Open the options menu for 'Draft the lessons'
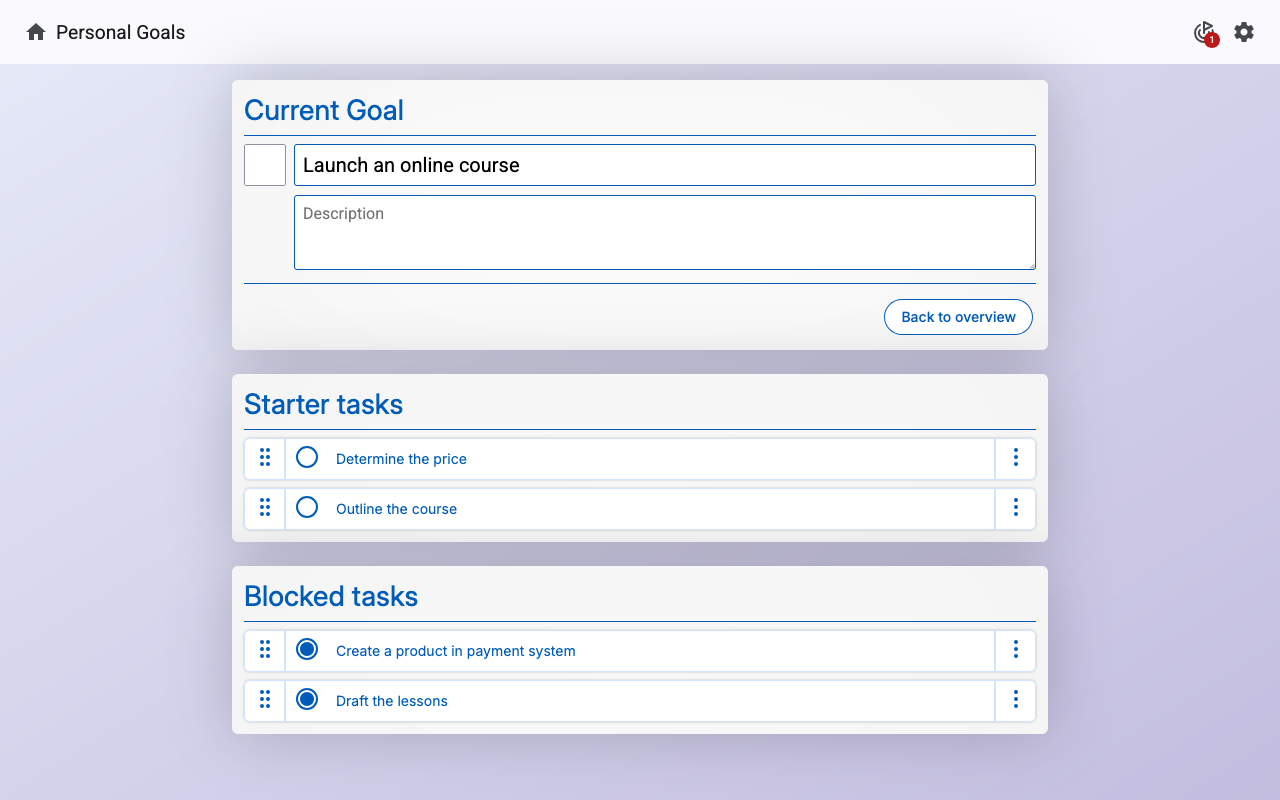 pyautogui.click(x=1015, y=700)
